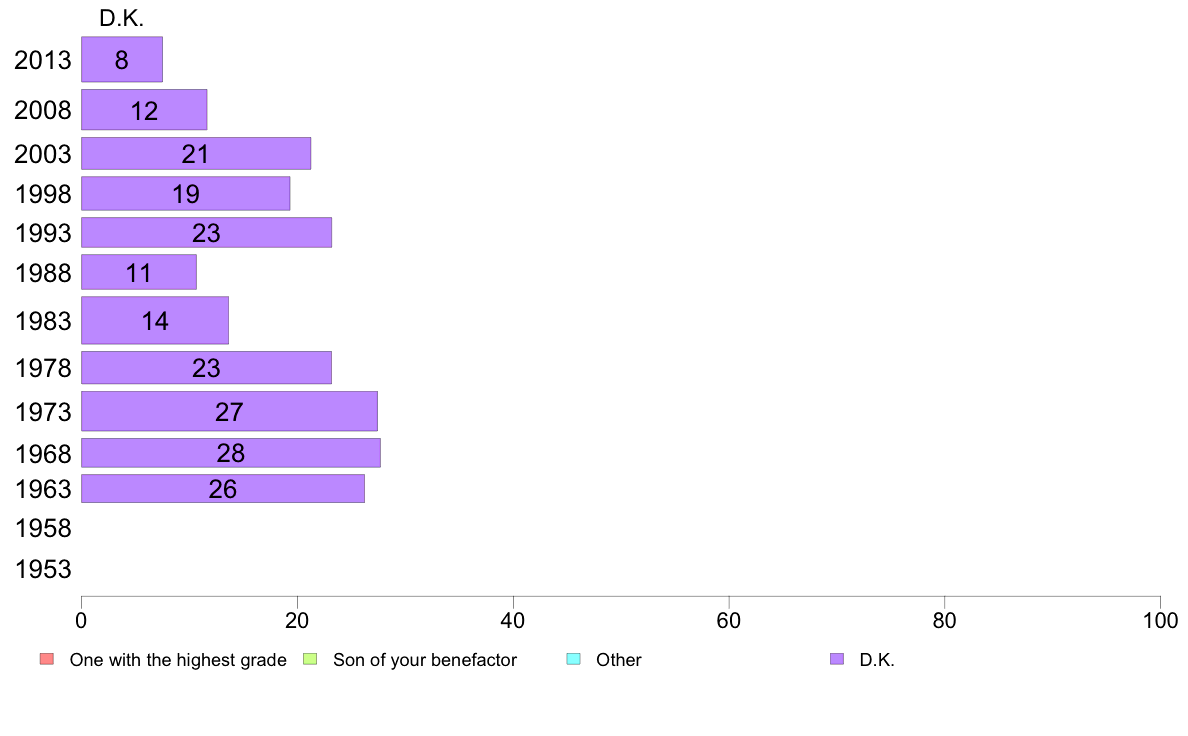Click the 1958 year label
Screen dimensions: 1188x736
tap(43, 528)
